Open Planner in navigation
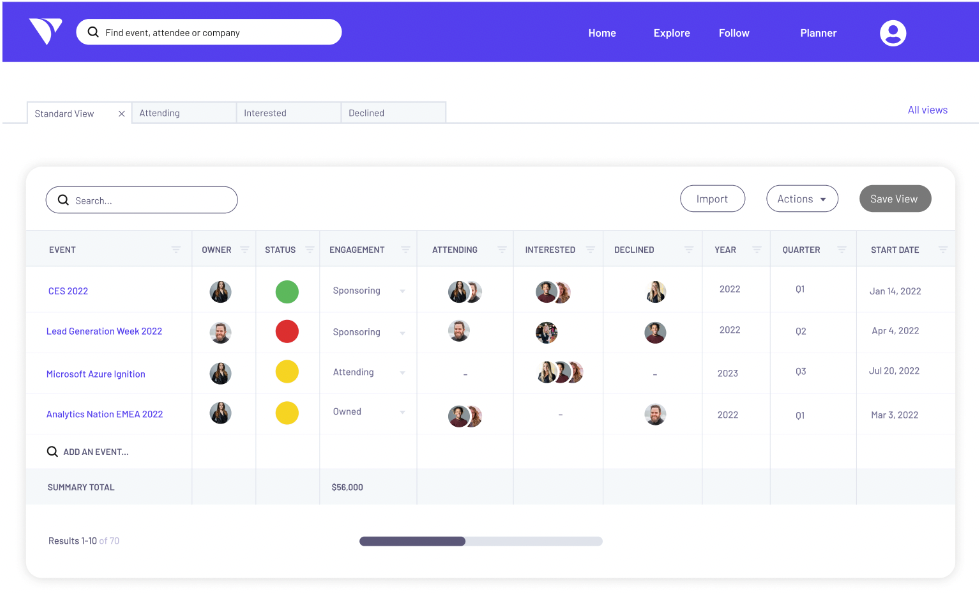The height and width of the screenshot is (593, 979). pyautogui.click(x=819, y=33)
